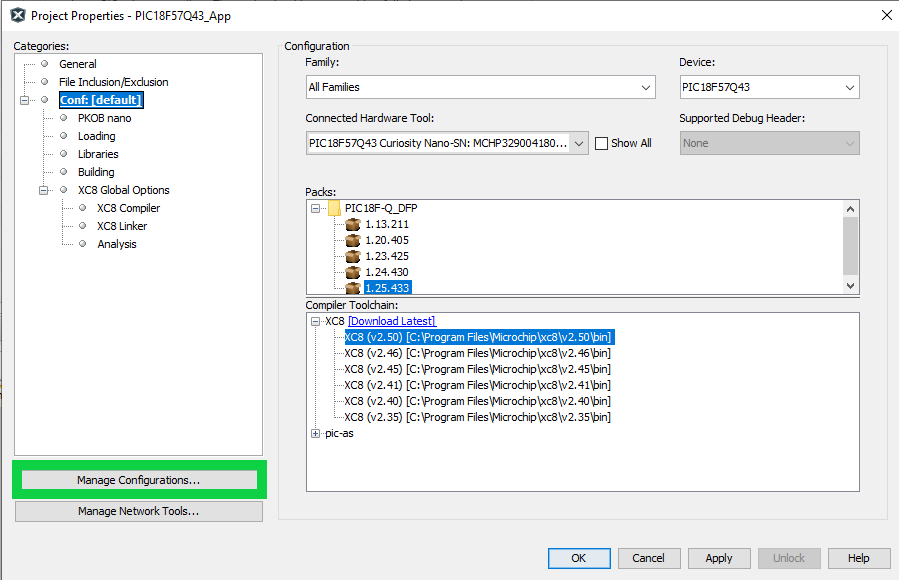Click the pack icon for version 1.20.405
Viewport: 899px width, 580px height.
tap(352, 240)
